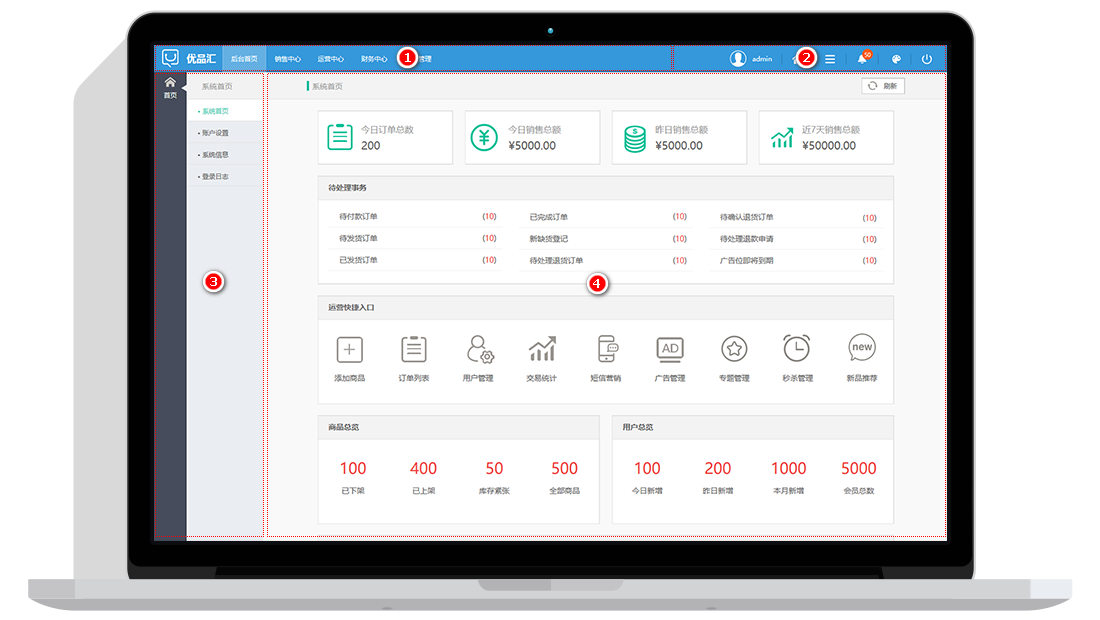The width and height of the screenshot is (1100, 620).
Task: Open 系统信息 in the sidebar
Action: 225,154
